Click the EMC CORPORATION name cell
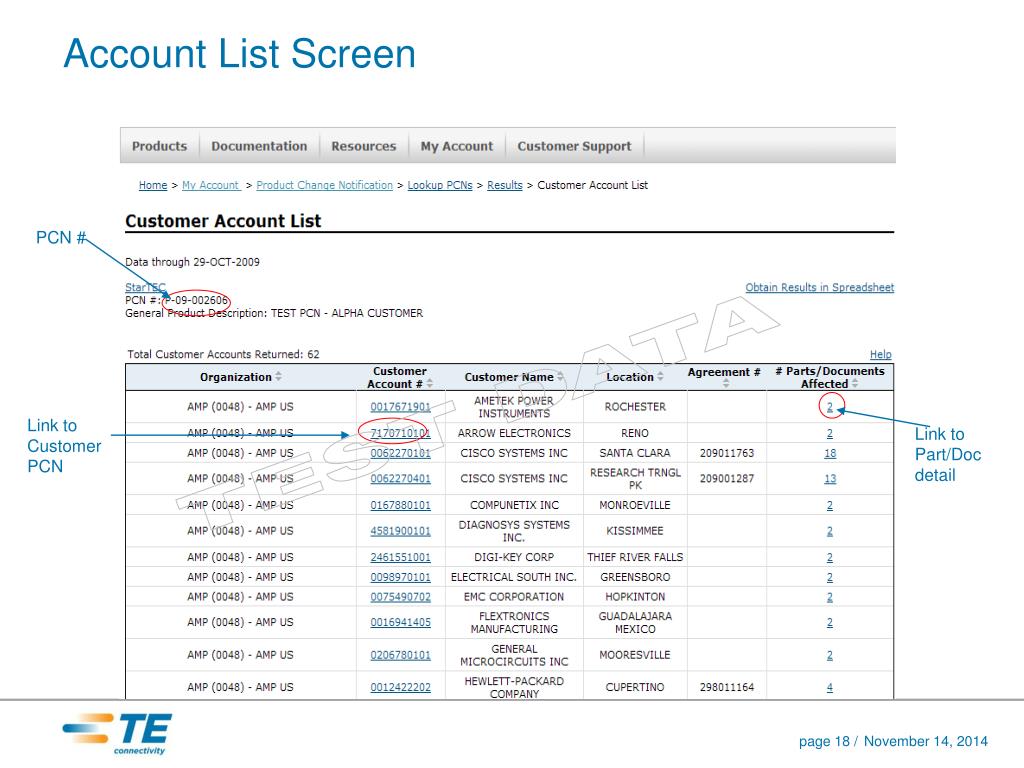 coord(514,597)
